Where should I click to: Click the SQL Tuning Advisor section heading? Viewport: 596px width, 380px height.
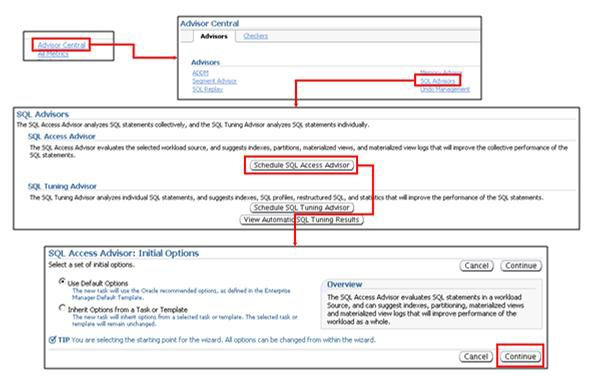[62, 186]
